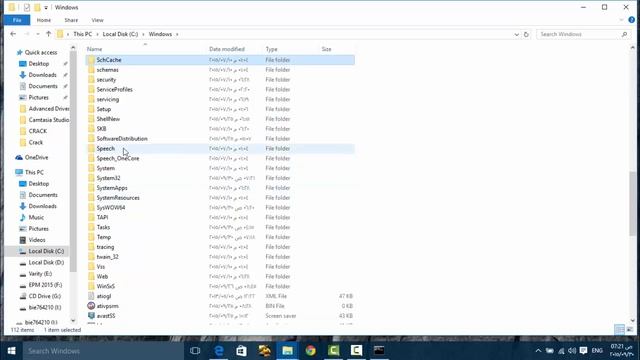Select the avastSS screen saver icon
The height and width of the screenshot is (360, 640).
click(x=91, y=316)
